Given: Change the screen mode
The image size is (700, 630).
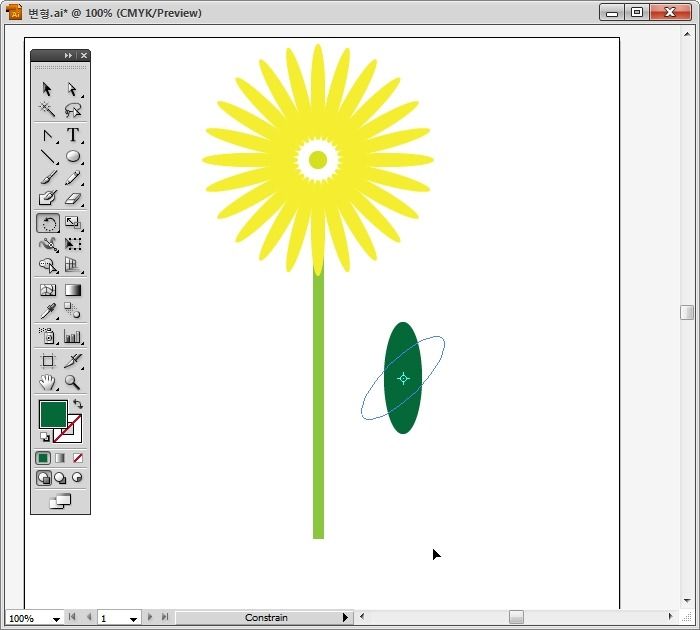Looking at the screenshot, I should click(60, 501).
